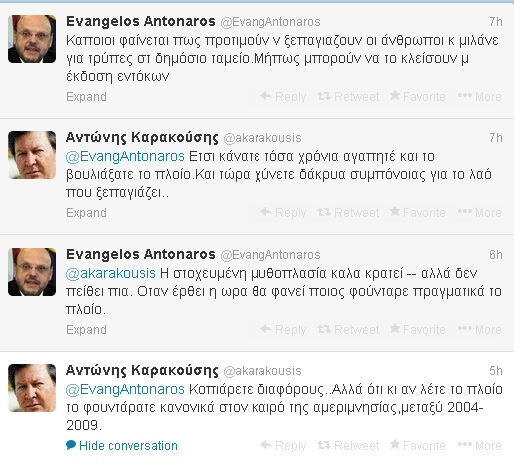
Task: Retweet the first Evangelos Antonaros tweet
Action: 348,97
